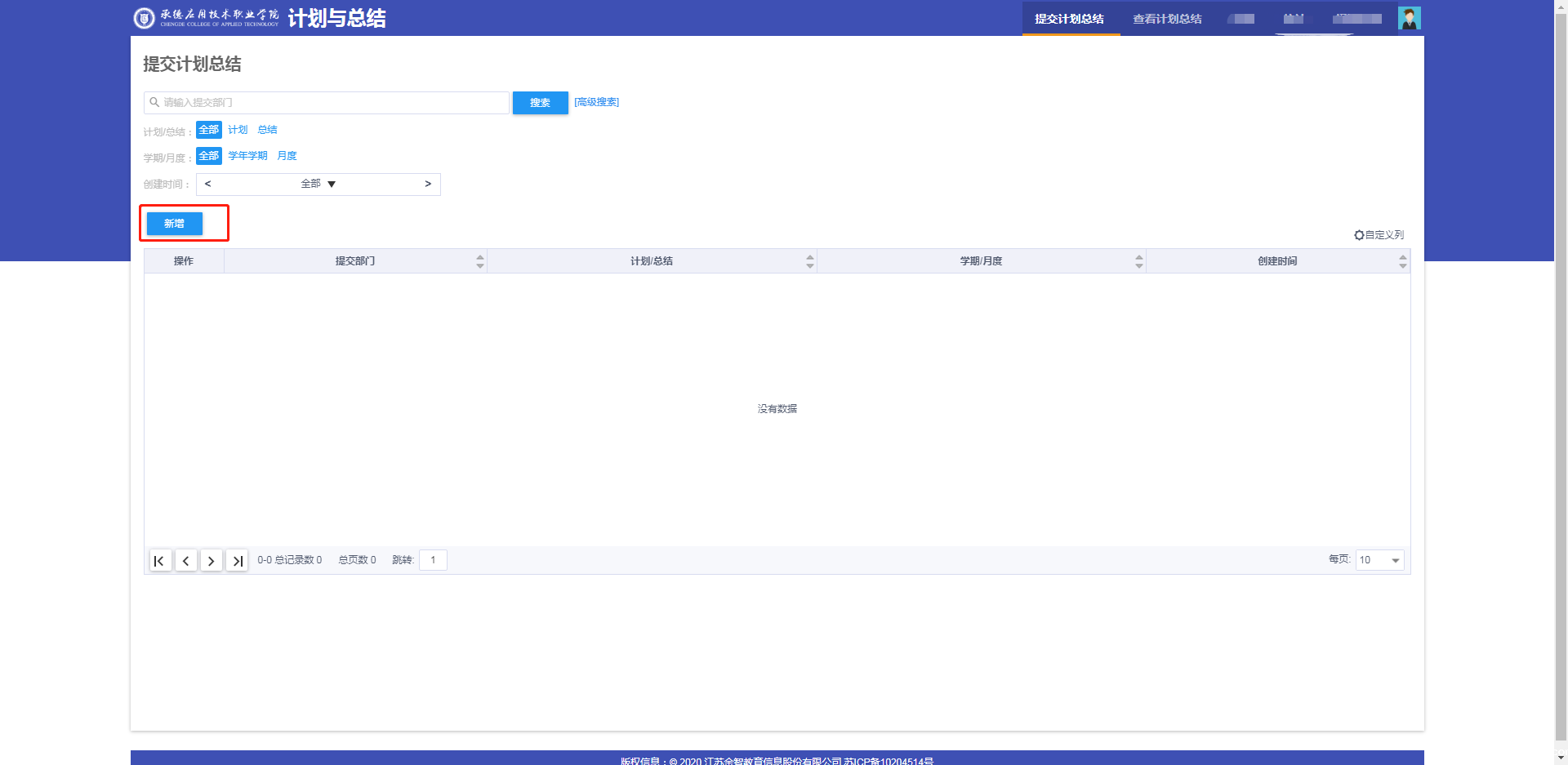Click the college logo icon
Image resolution: width=1568 pixels, height=765 pixels.
point(144,18)
